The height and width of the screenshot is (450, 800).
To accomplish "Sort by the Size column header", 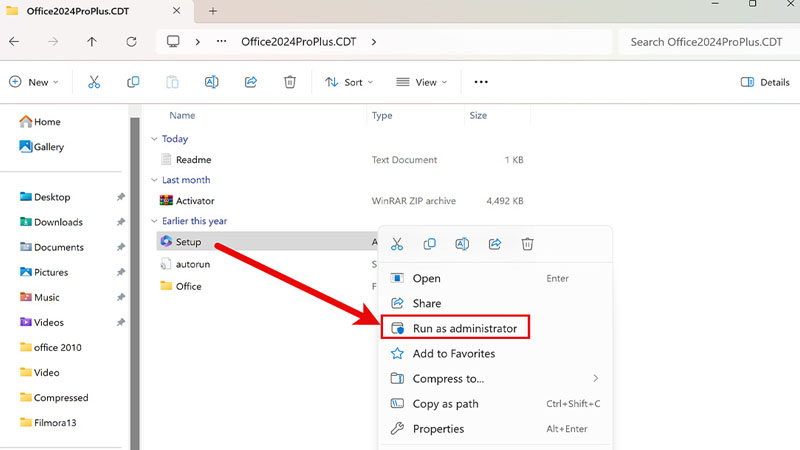I will tap(478, 115).
